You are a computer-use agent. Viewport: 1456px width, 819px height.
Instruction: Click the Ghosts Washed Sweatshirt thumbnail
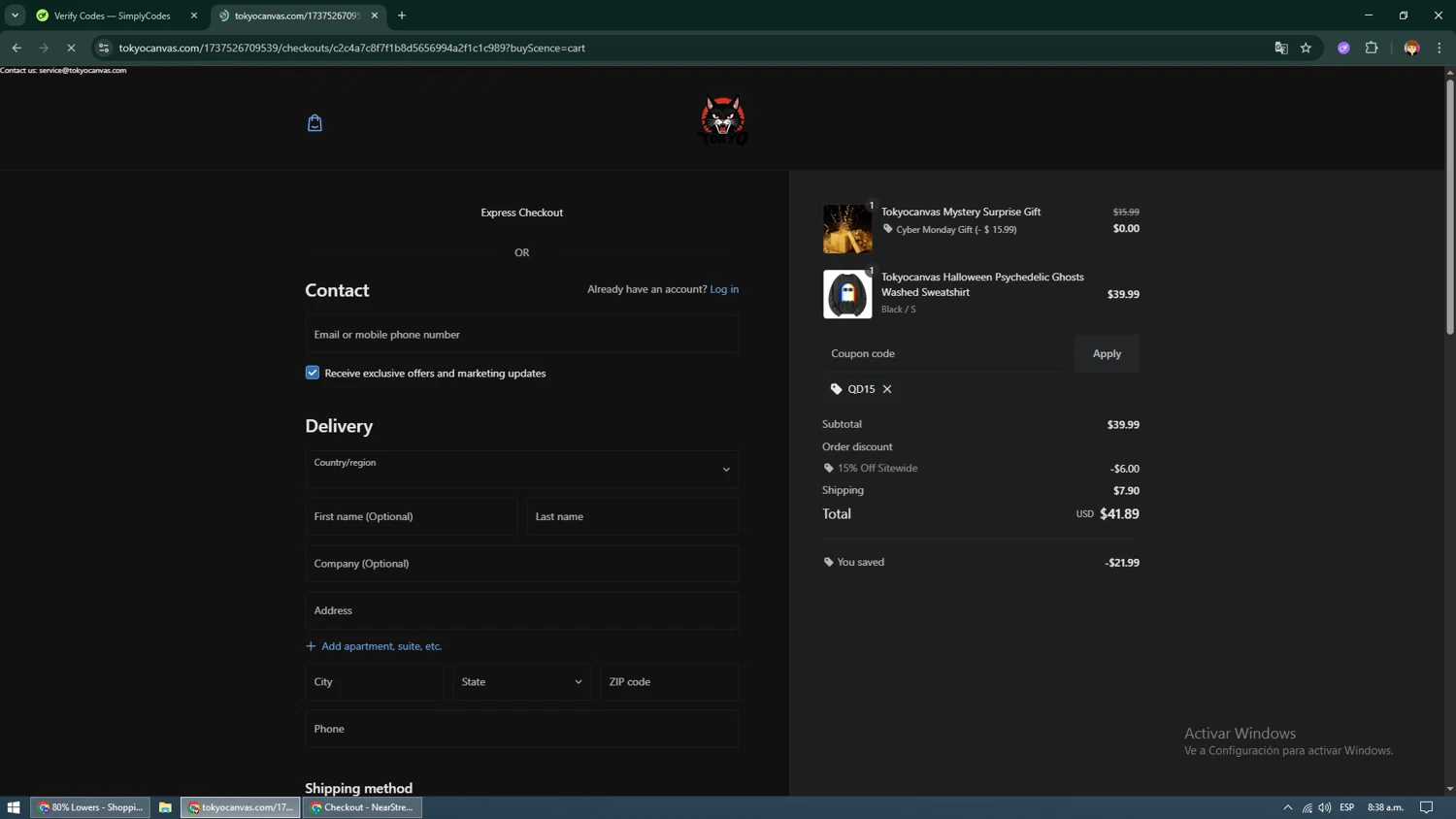847,294
